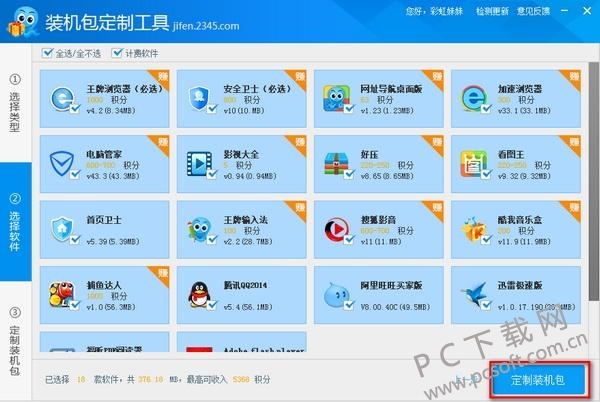The image size is (600, 402).
Task: Uncheck the 好压 tile checkbox
Action: tap(350, 175)
